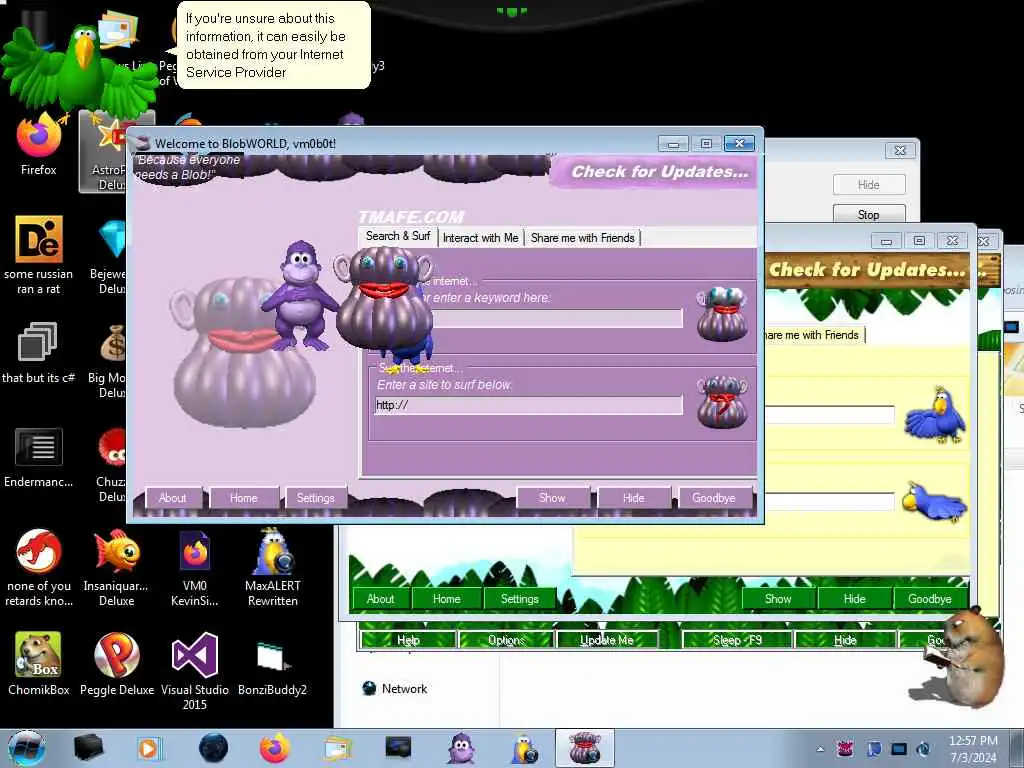Image resolution: width=1024 pixels, height=768 pixels.
Task: Click the taskbar clock showing 12:57 PM
Action: point(973,748)
